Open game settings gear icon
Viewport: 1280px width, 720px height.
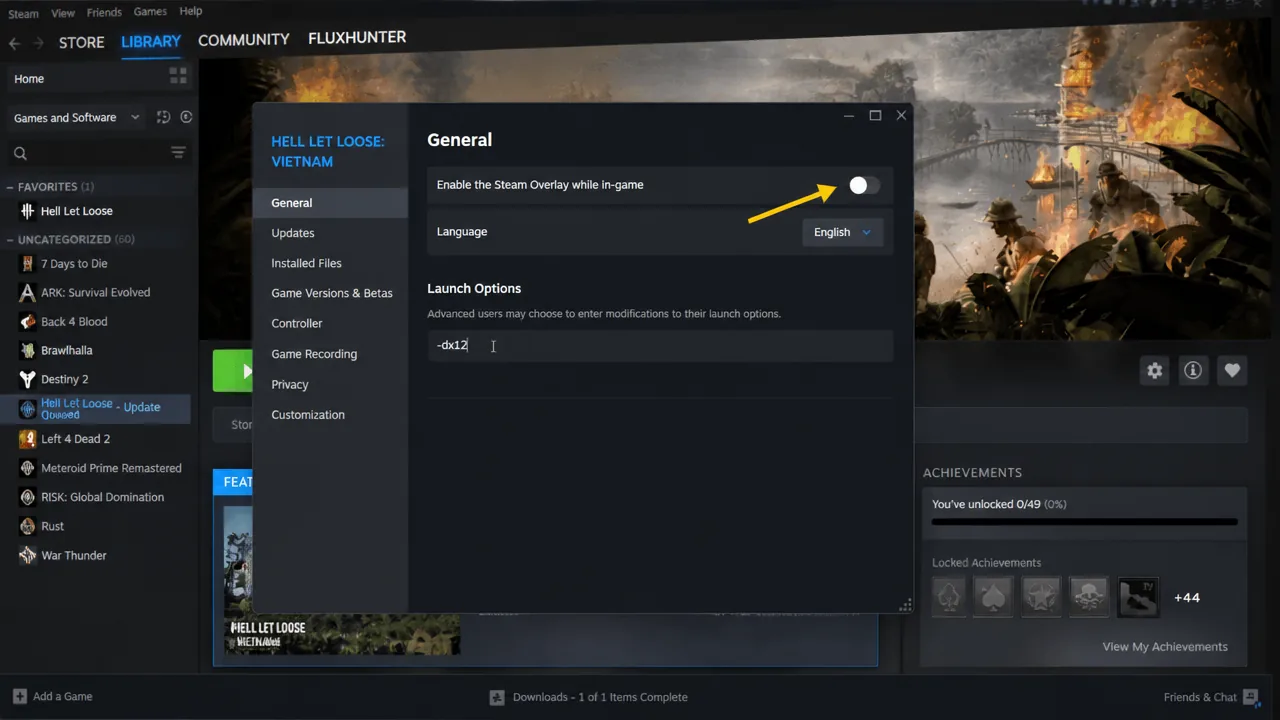click(x=1155, y=371)
